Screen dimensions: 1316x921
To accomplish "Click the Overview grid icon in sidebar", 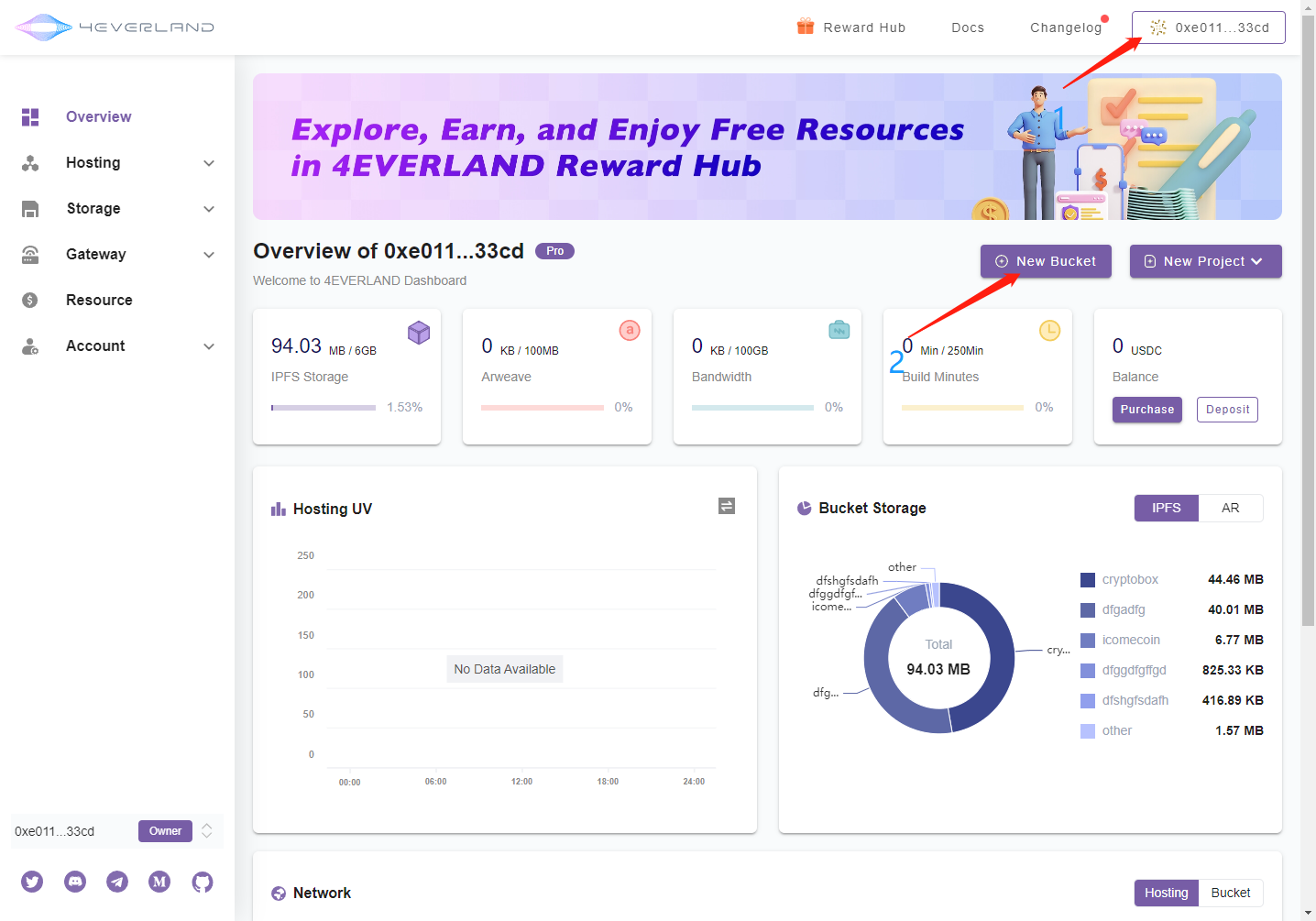I will click(x=30, y=117).
